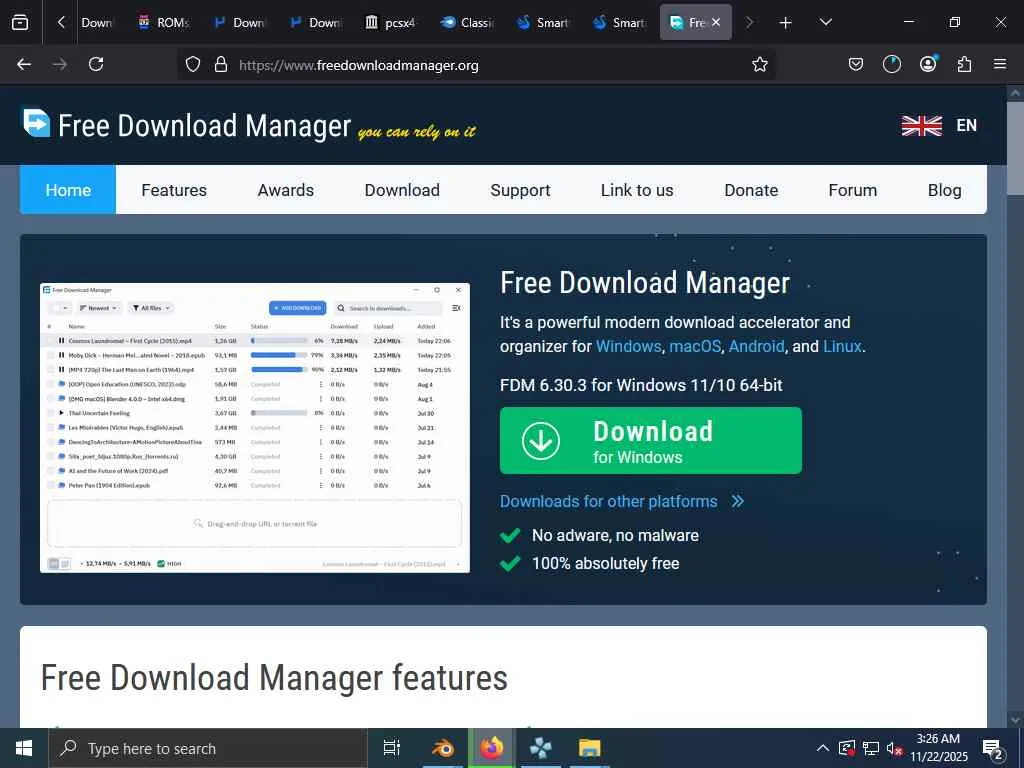View site security padlock info
The width and height of the screenshot is (1024, 768).
point(221,64)
